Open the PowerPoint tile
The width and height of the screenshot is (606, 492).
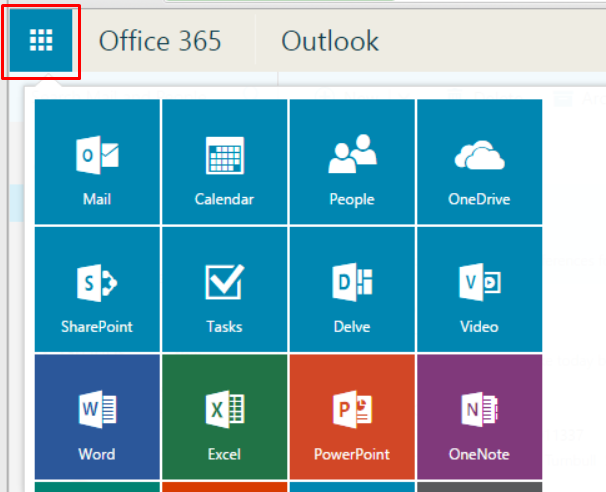(x=352, y=417)
